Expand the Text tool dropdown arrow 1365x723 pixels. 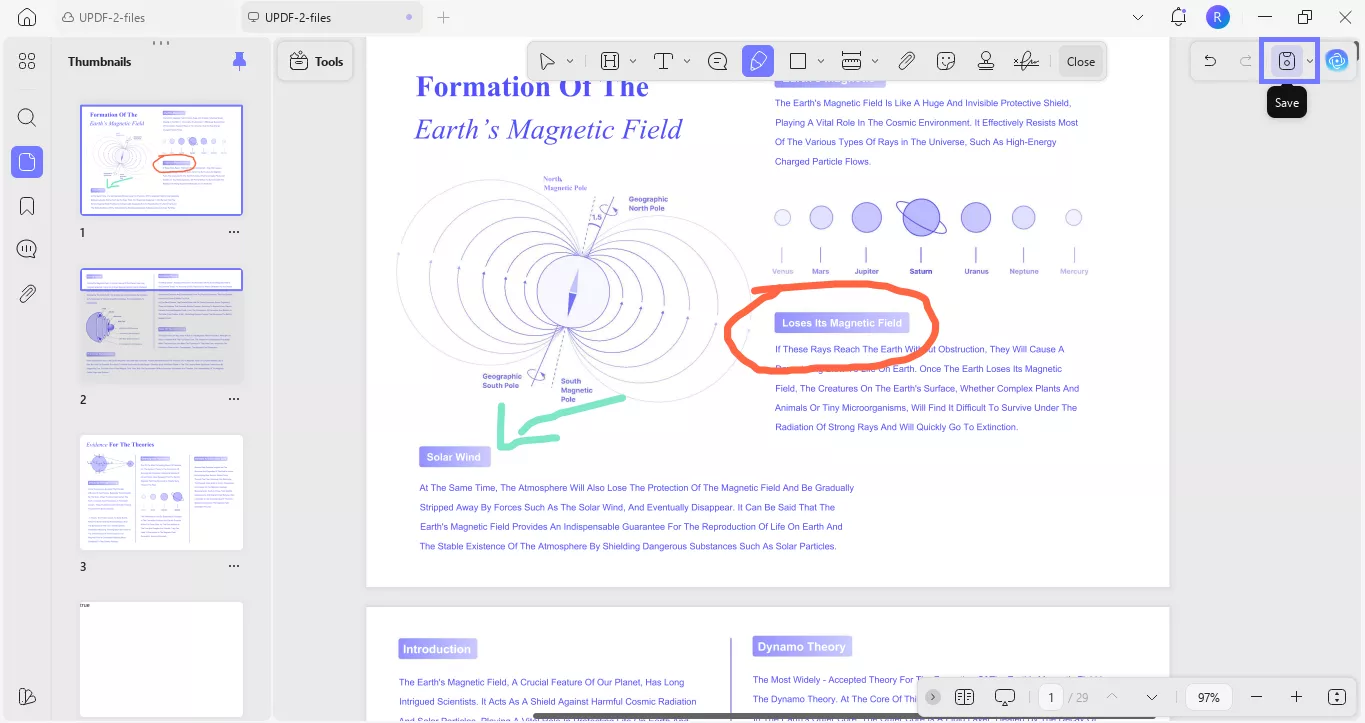tap(687, 62)
